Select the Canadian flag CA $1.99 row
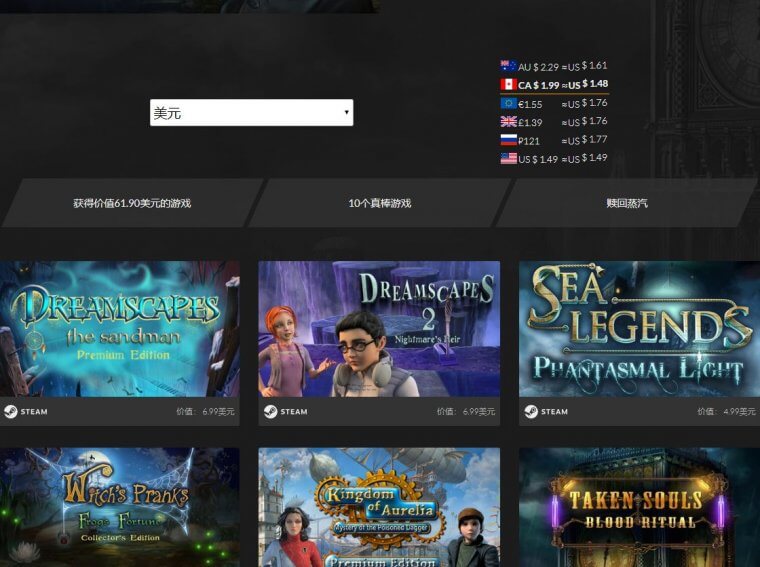 point(554,84)
